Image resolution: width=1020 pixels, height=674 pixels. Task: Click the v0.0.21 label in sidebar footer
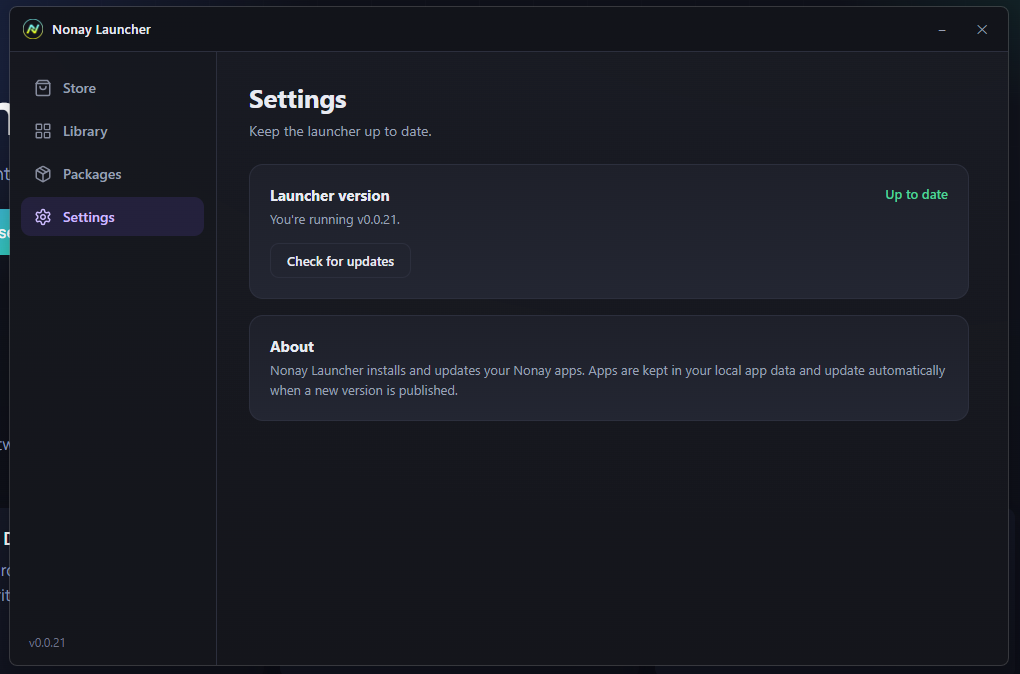(x=47, y=643)
